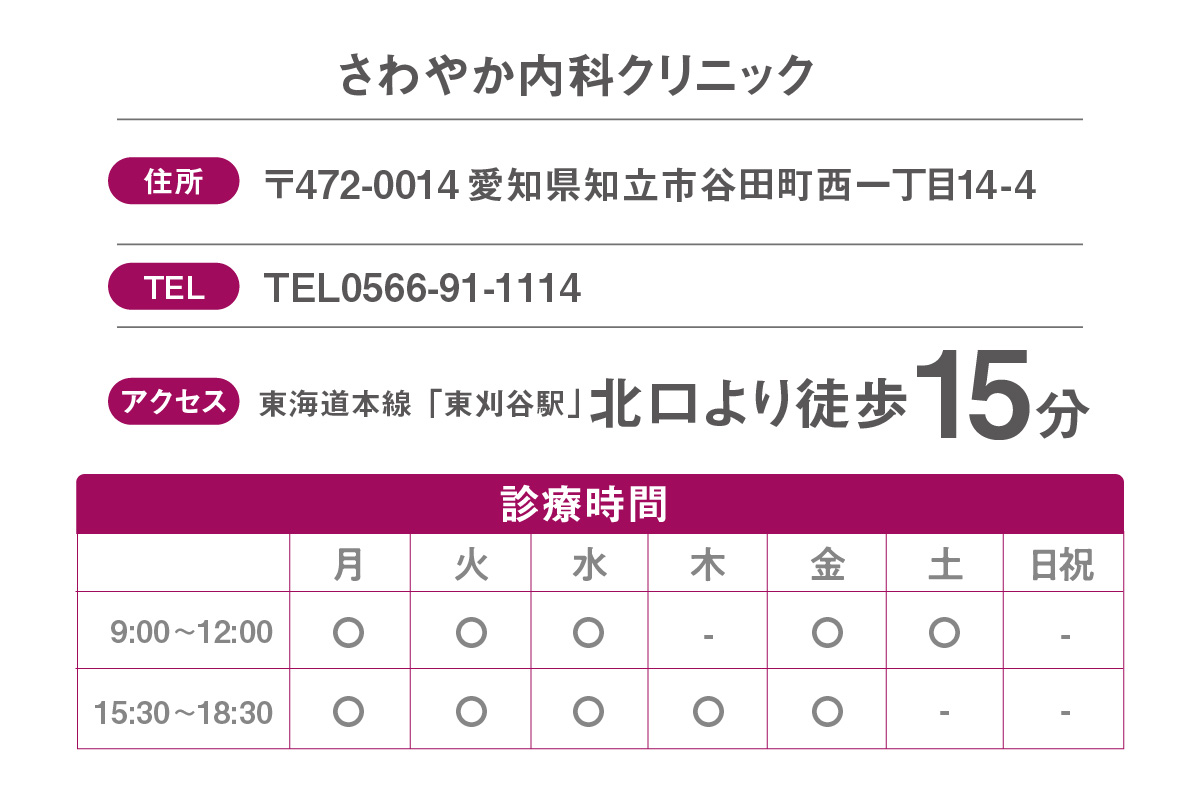Click the 日祝 column header
The width and height of the screenshot is (1200, 800).
[1063, 566]
